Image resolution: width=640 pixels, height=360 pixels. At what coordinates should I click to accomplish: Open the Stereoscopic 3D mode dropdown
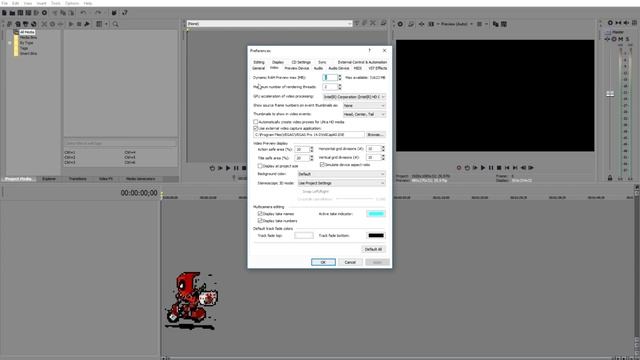341,183
